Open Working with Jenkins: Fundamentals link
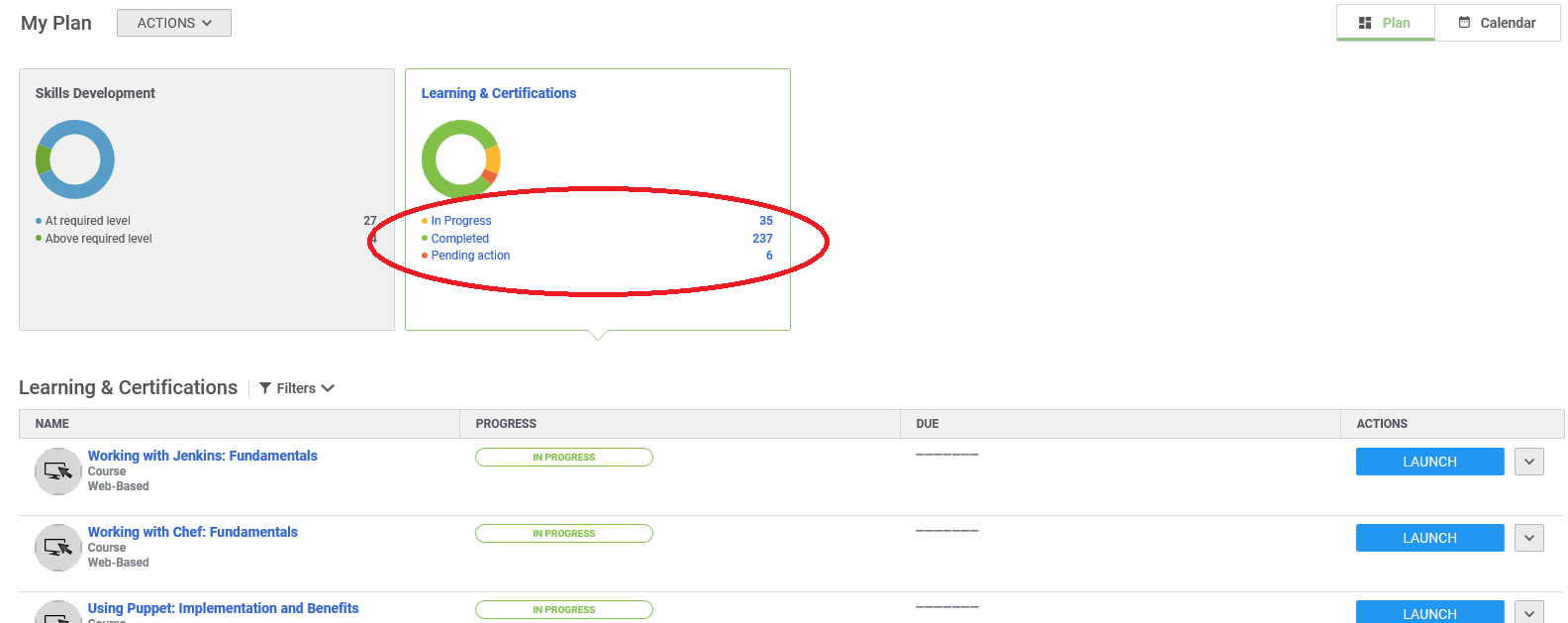 (x=202, y=456)
